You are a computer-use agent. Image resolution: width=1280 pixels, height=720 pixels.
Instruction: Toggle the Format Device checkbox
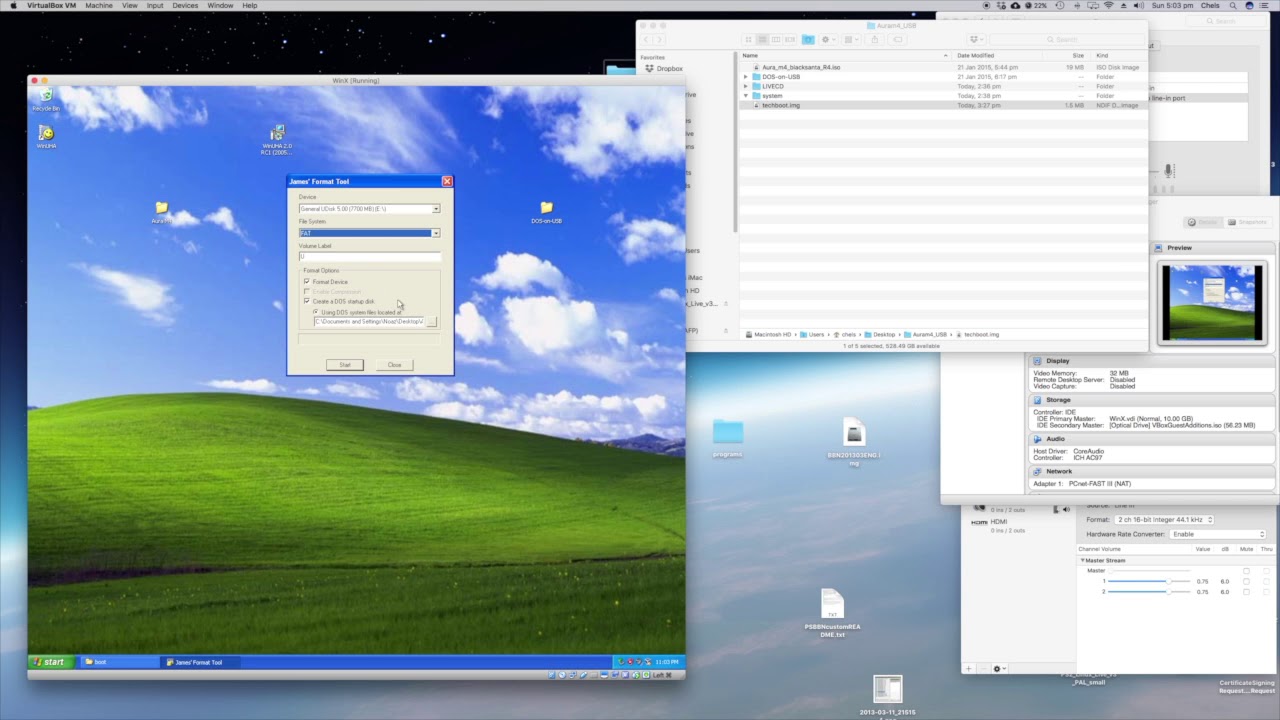[307, 282]
